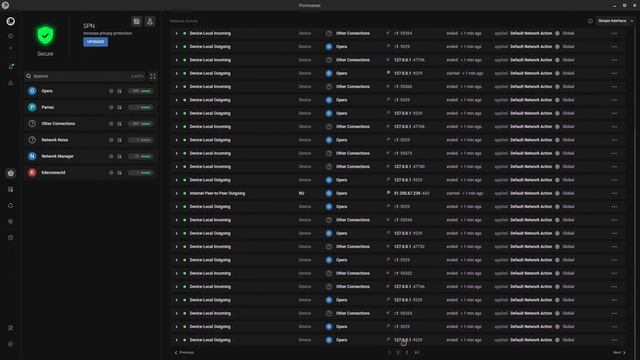Screen dimensions: 640x360
Task: Select Network Noise in the app list
Action: tap(91, 140)
